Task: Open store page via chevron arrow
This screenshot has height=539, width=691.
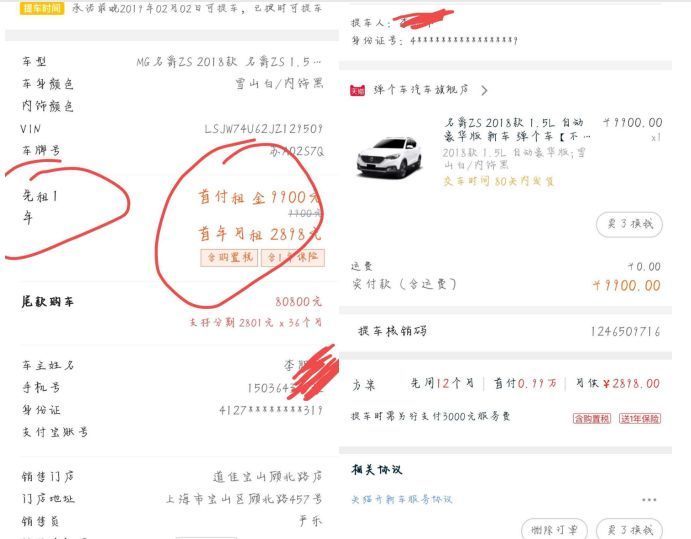Action: pyautogui.click(x=484, y=90)
